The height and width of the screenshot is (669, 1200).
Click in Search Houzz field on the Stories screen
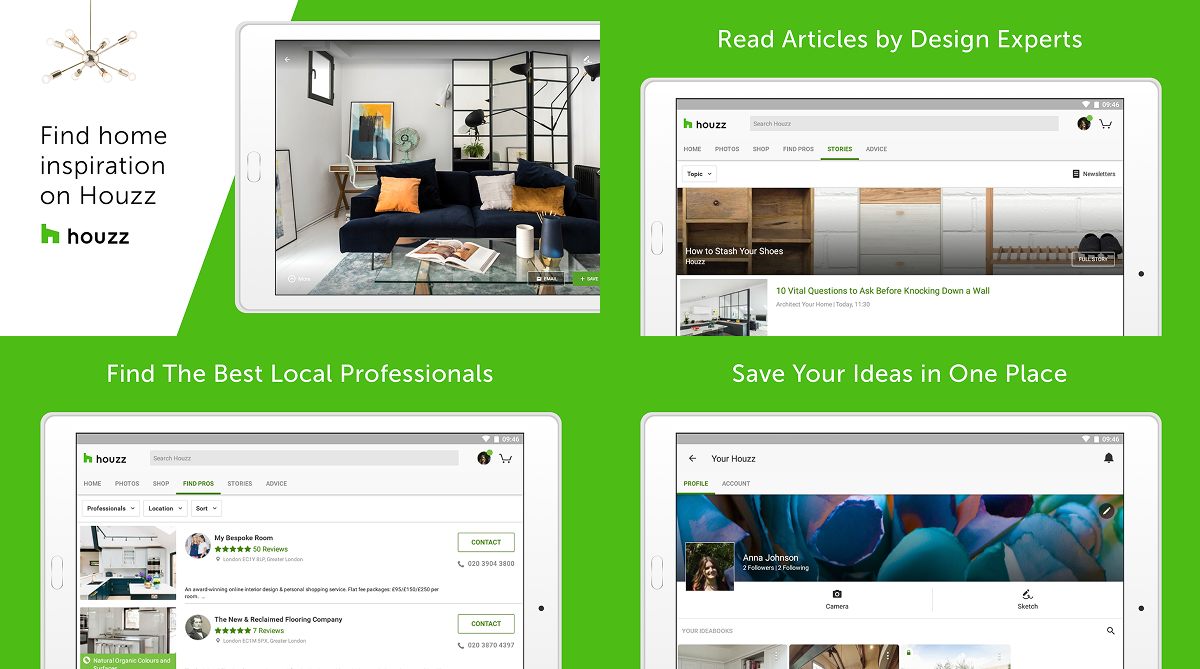[x=903, y=124]
